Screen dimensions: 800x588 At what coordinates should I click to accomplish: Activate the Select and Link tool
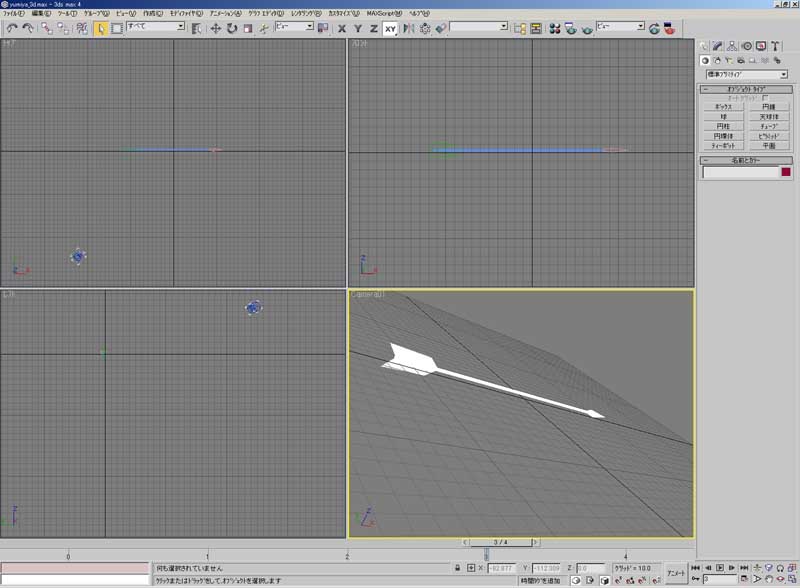click(47, 28)
